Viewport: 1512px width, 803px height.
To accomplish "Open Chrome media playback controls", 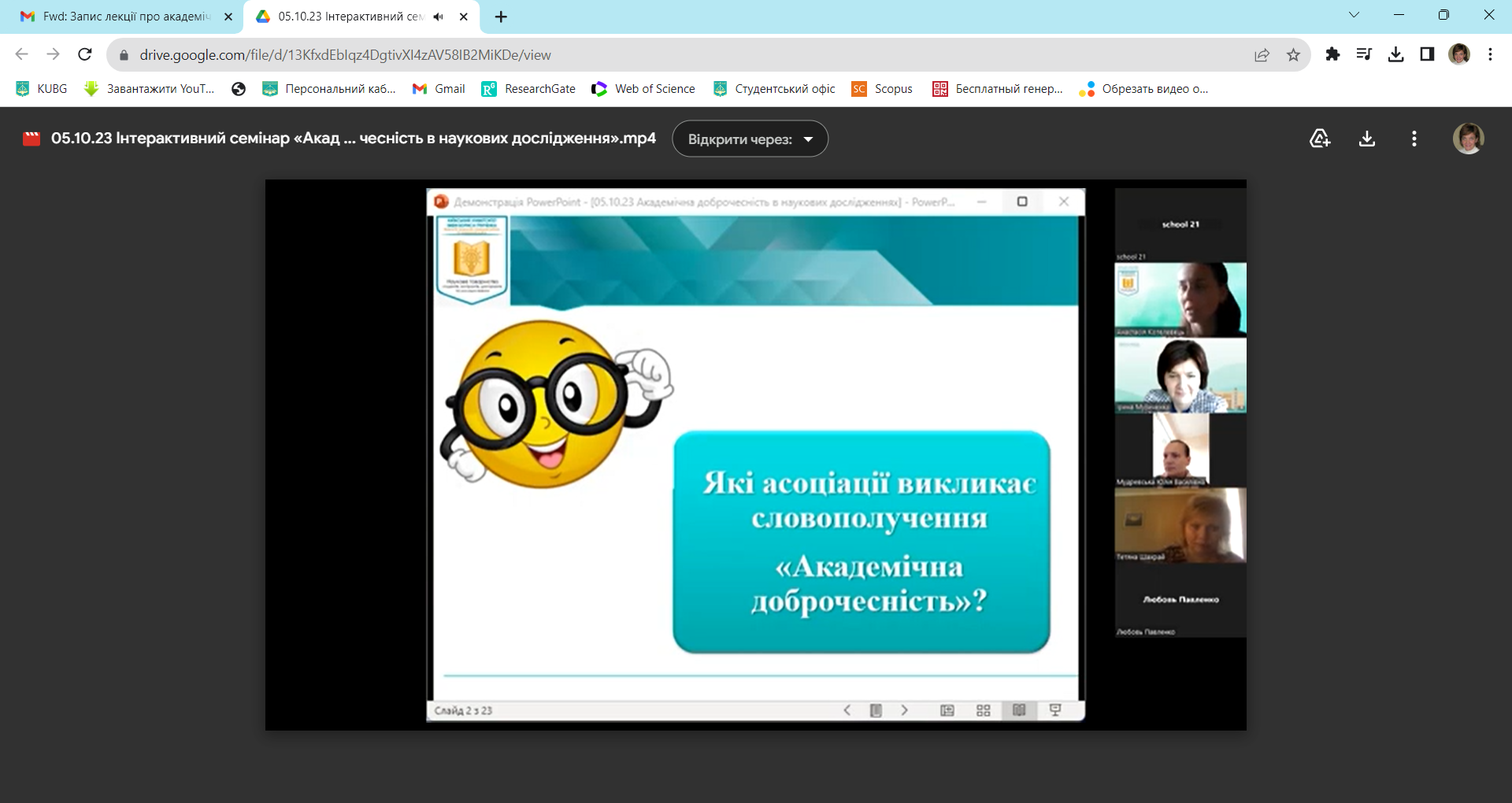I will tap(1364, 54).
